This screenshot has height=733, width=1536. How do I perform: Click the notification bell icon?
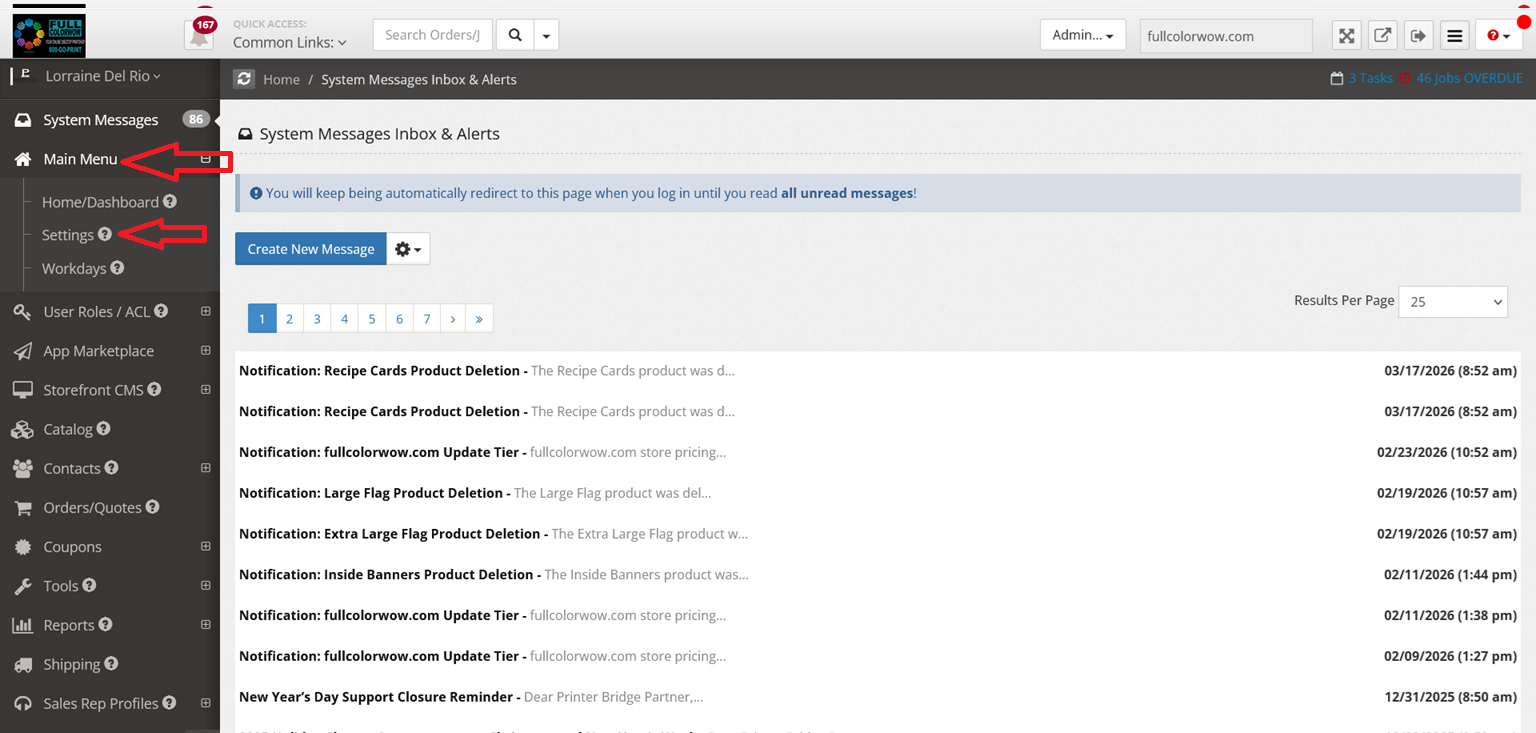tap(200, 35)
